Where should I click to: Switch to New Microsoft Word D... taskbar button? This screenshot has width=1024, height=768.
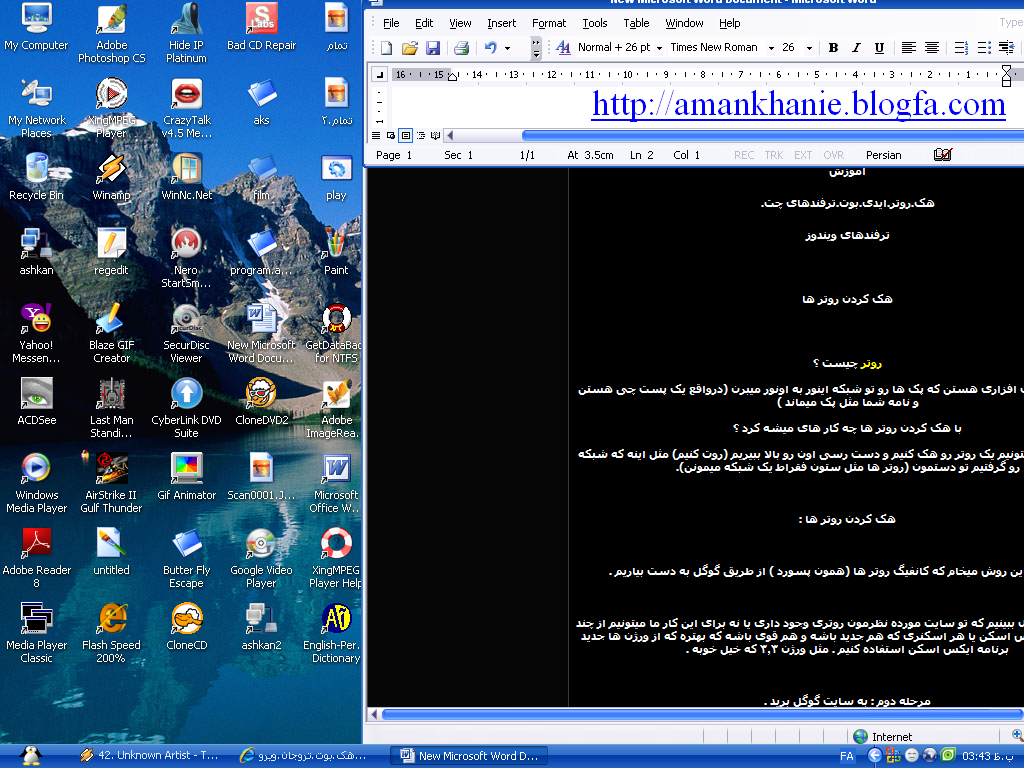[469, 756]
